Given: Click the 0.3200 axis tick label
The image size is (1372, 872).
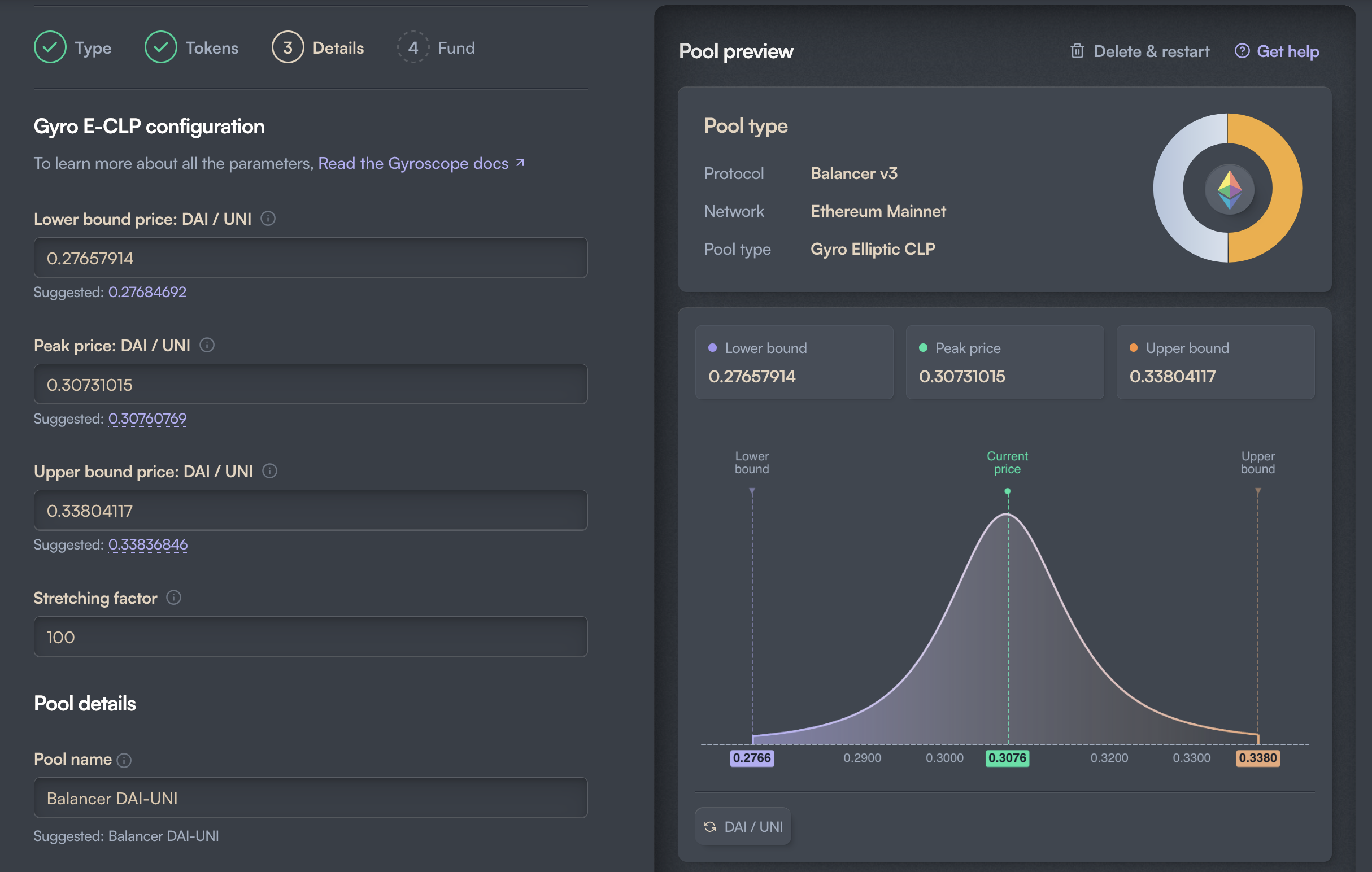Looking at the screenshot, I should 1109,758.
